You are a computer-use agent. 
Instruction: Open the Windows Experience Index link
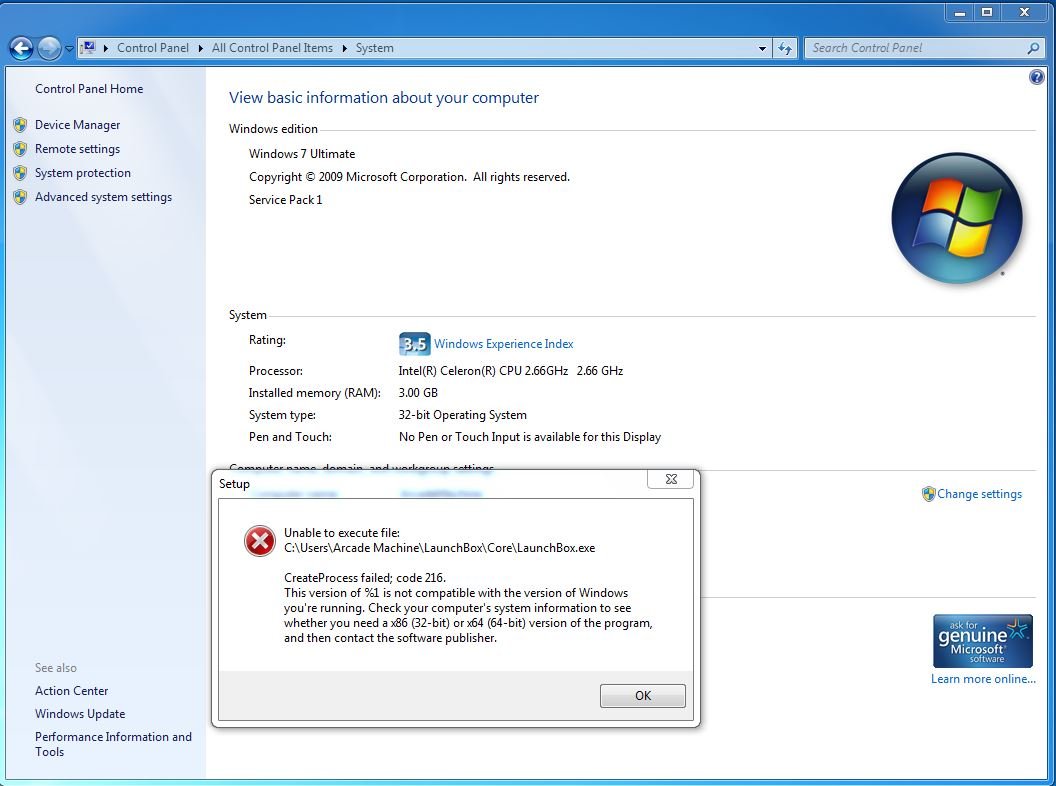coord(504,343)
